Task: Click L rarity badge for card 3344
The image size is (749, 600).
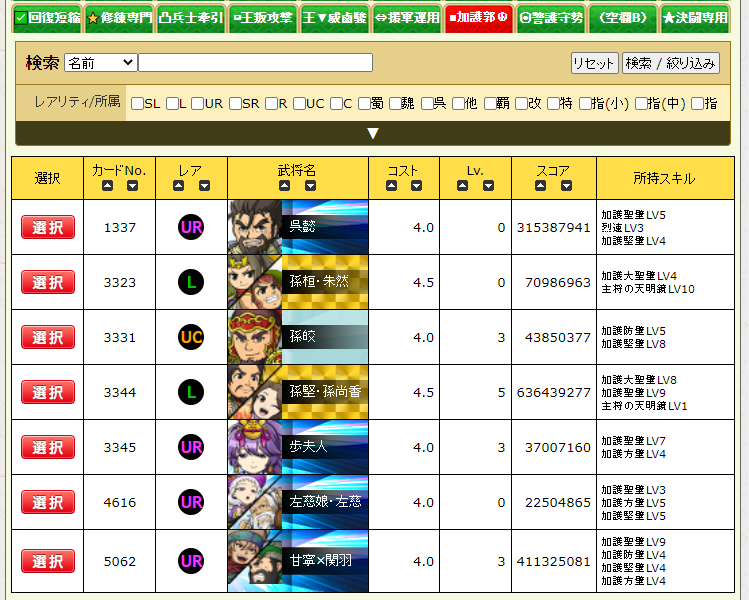Action: (x=191, y=392)
